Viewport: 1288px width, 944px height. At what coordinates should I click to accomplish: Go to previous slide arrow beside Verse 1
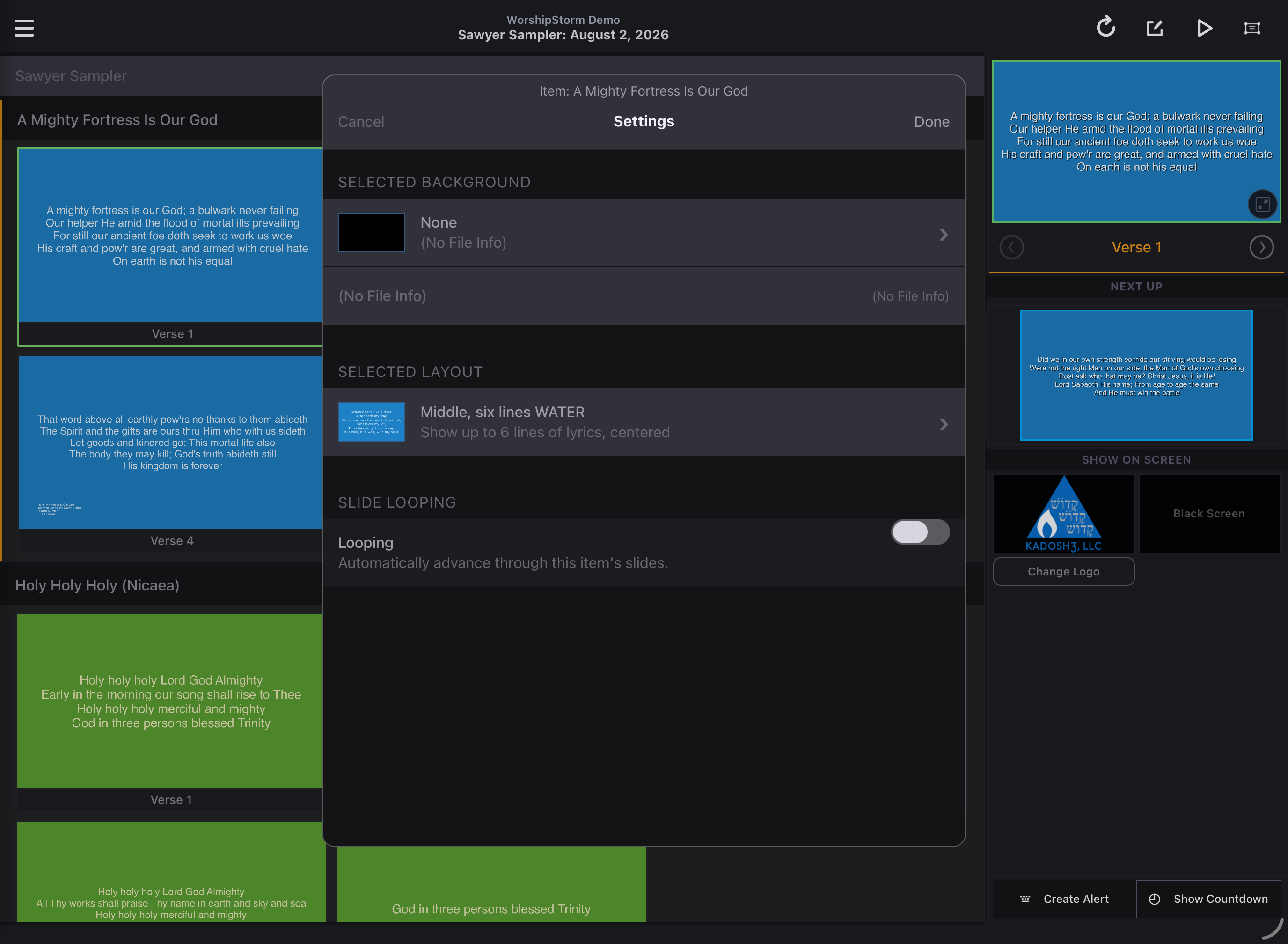tap(1011, 247)
